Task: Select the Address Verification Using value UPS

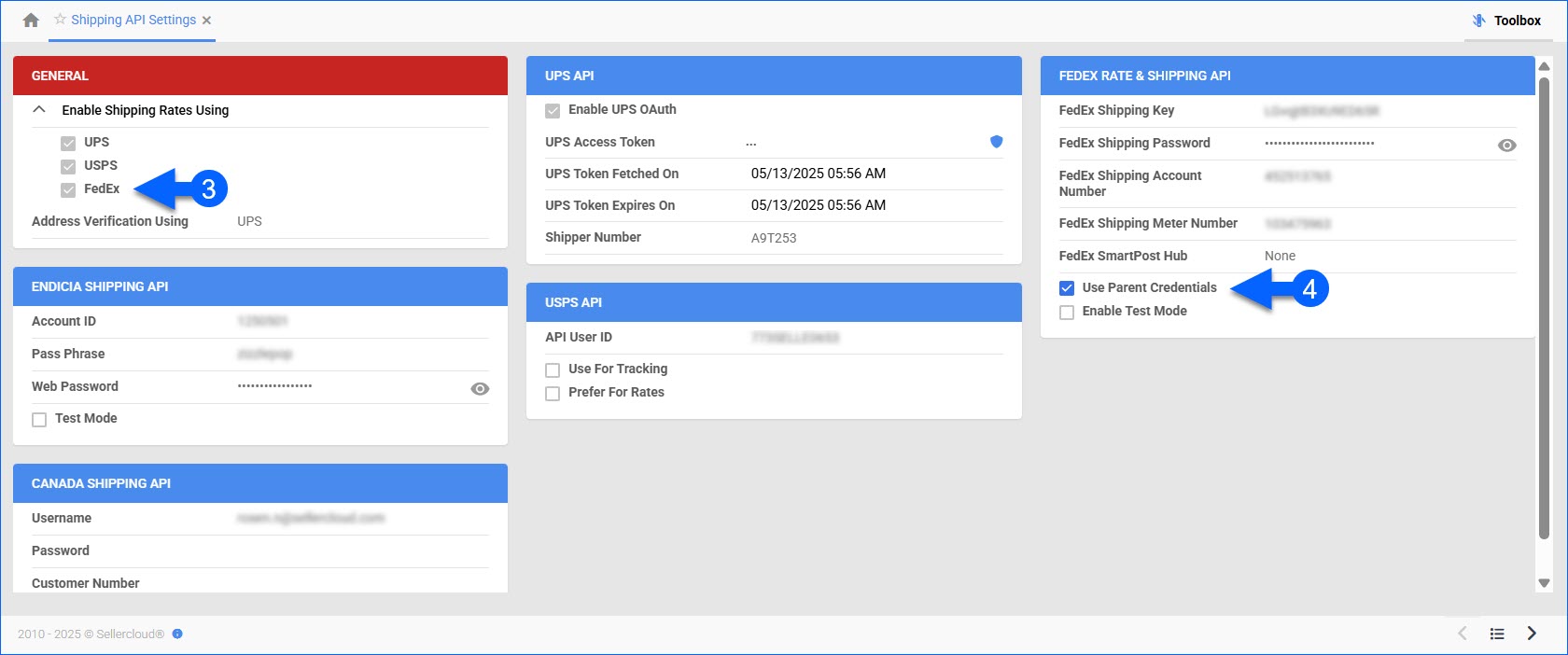Action: click(249, 221)
